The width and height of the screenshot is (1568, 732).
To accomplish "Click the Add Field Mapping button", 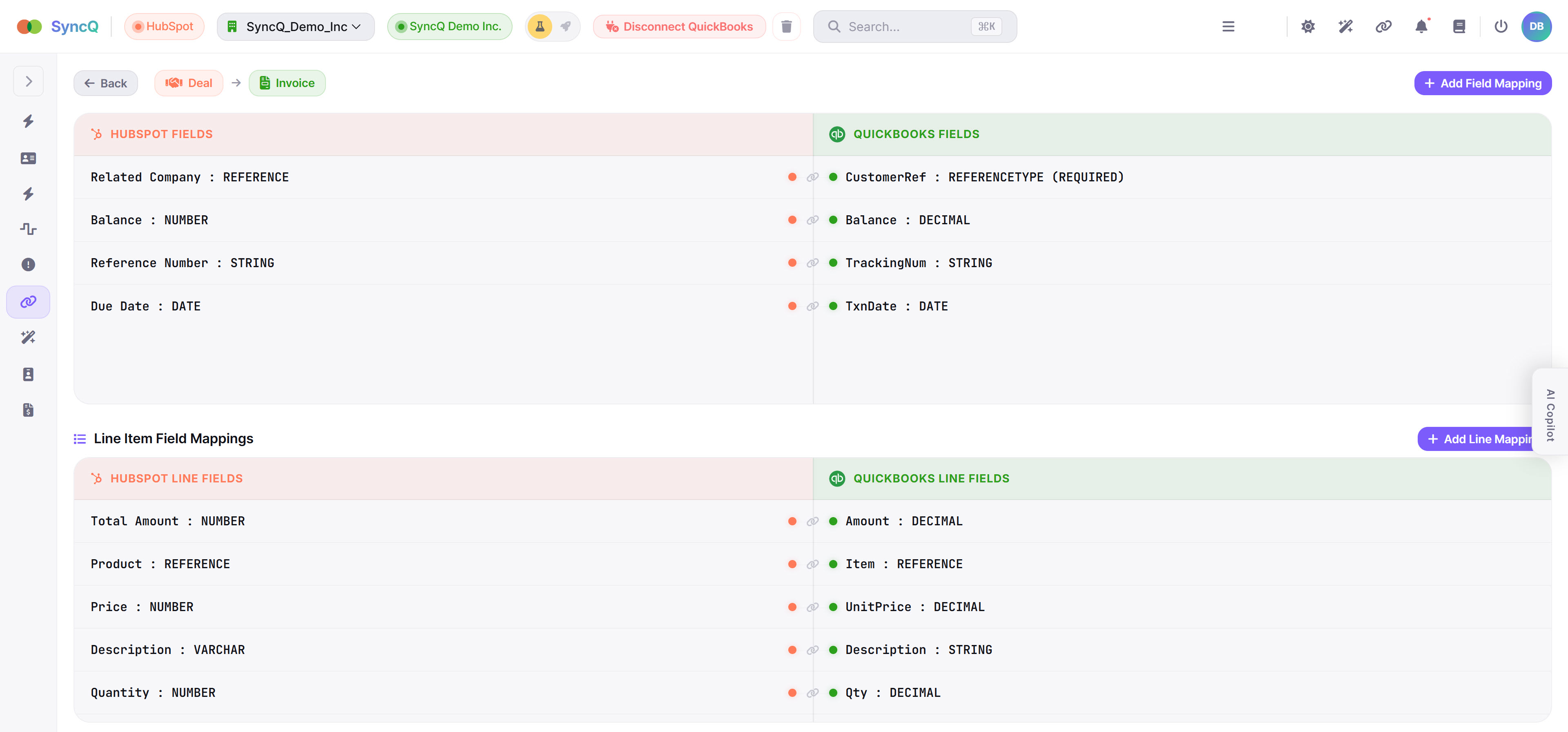I will click(1483, 83).
